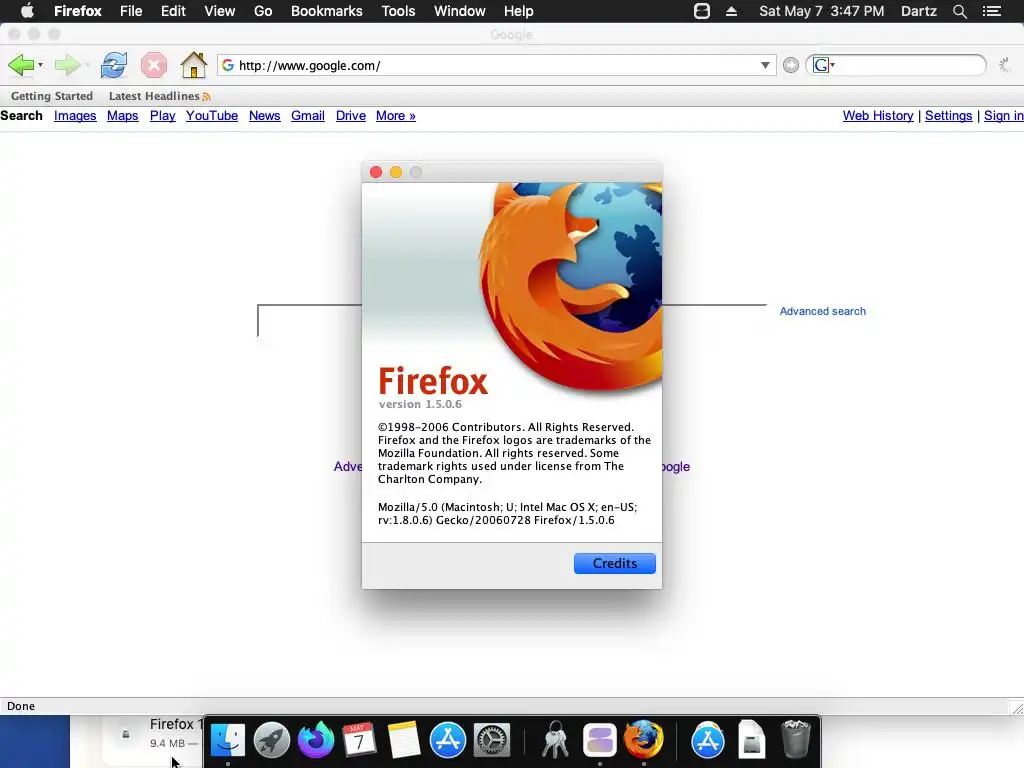Open the Back history dropdown arrow
This screenshot has width=1024, height=768.
coord(40,65)
